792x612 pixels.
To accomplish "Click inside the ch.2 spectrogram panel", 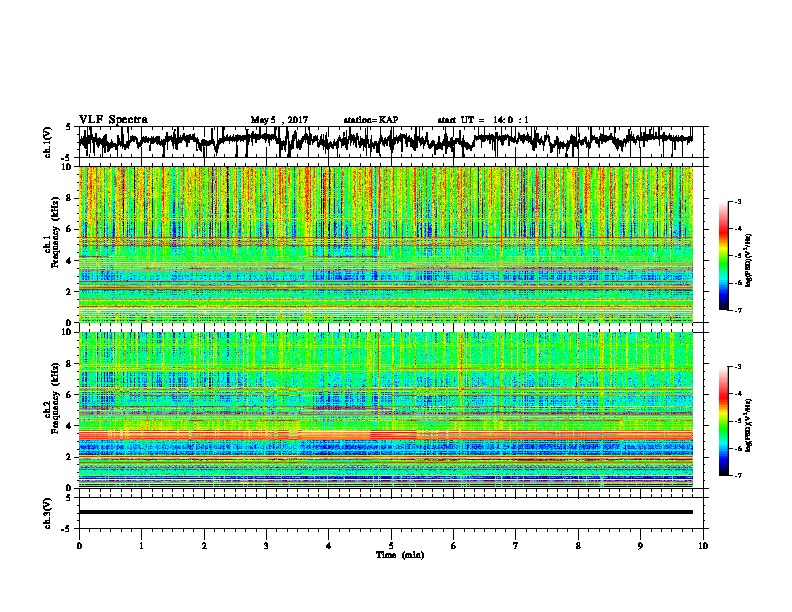I will pyautogui.click(x=385, y=410).
